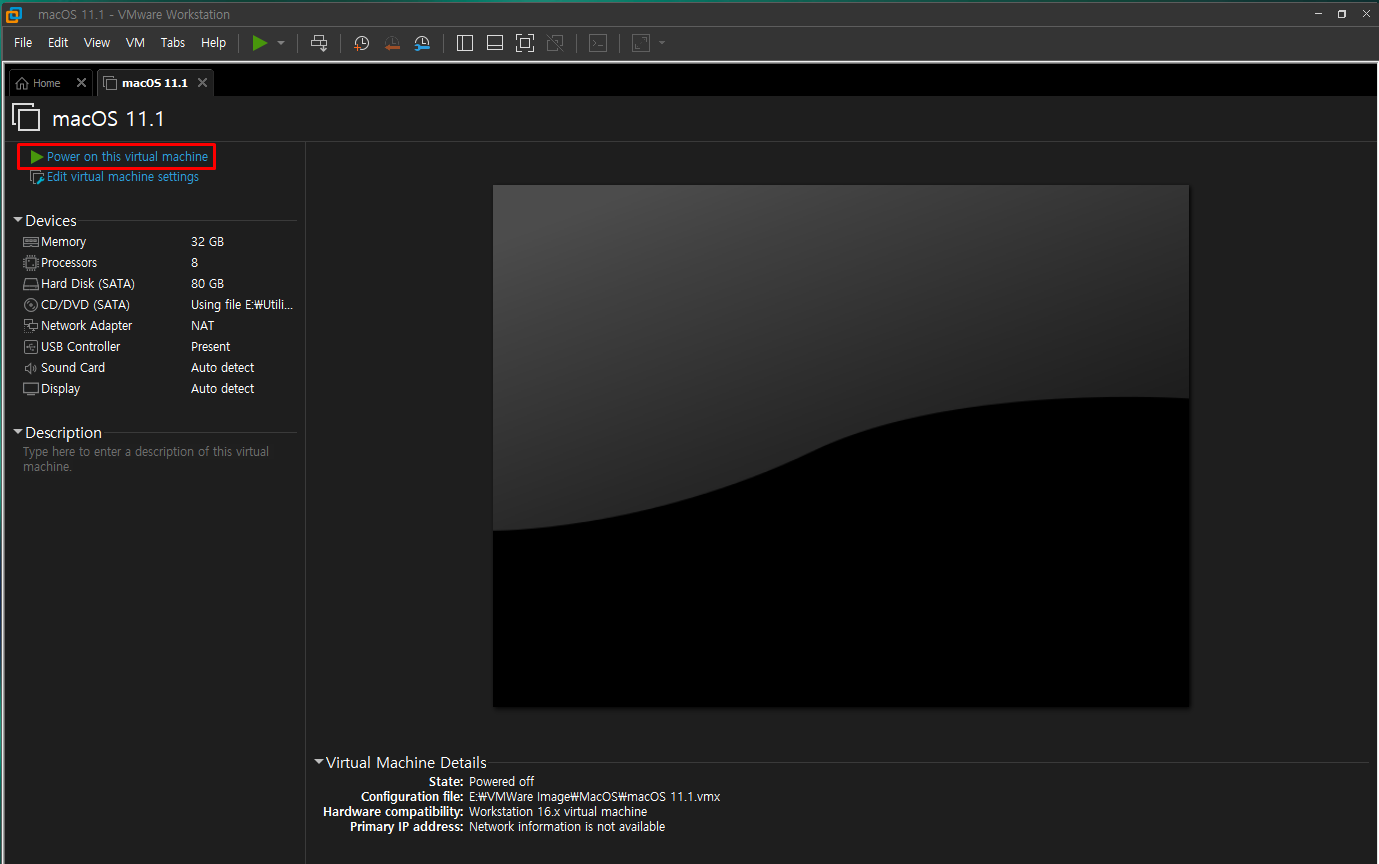1379x864 pixels.
Task: Close the macOS 11.1 tab
Action: (202, 83)
